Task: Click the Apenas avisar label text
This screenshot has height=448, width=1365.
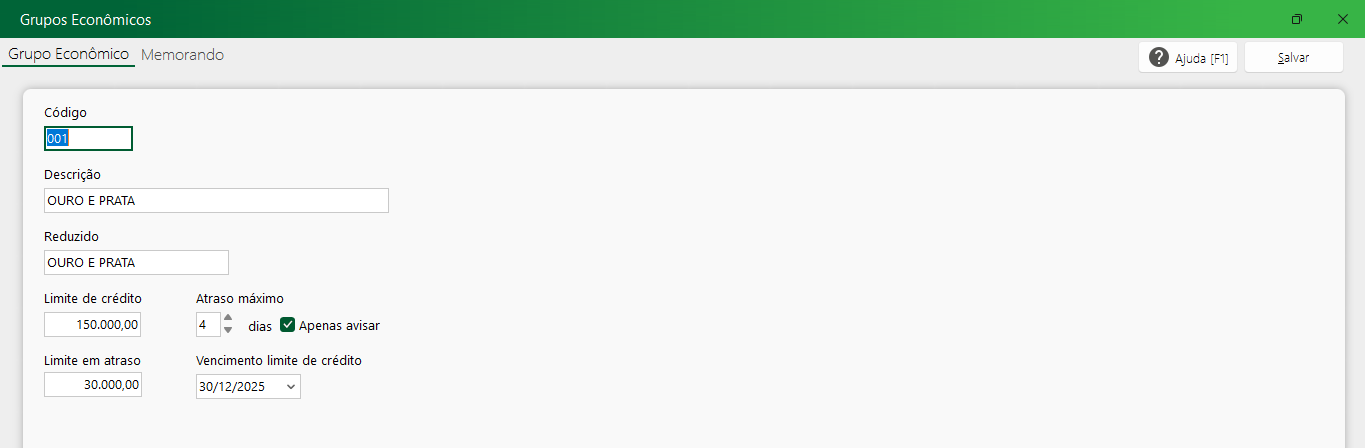Action: [x=339, y=326]
